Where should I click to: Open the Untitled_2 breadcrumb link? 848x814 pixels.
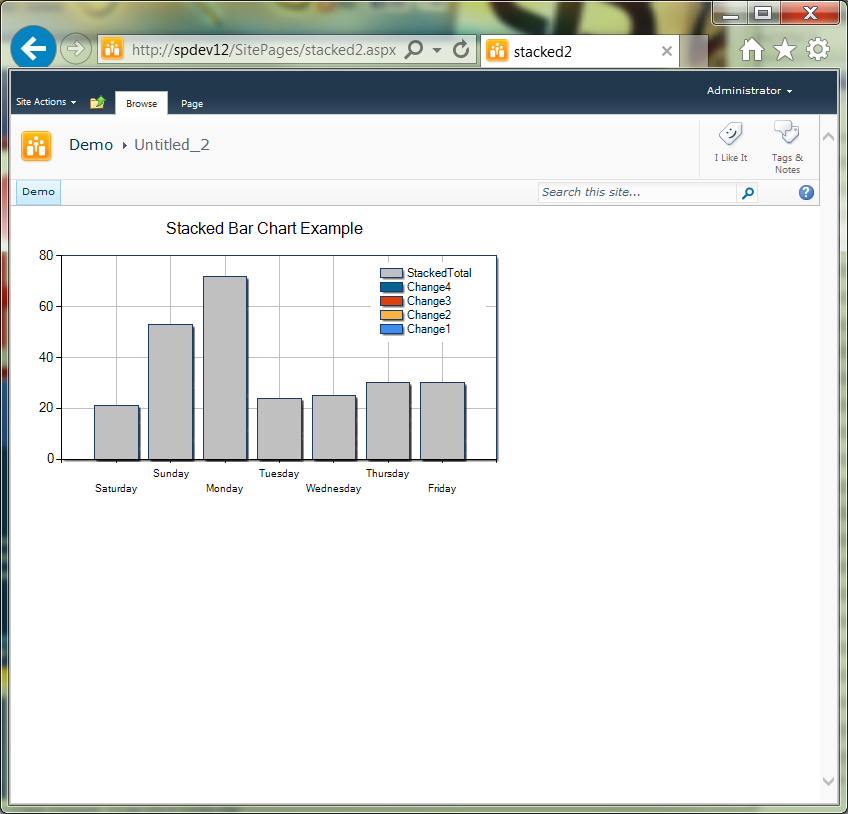(171, 145)
